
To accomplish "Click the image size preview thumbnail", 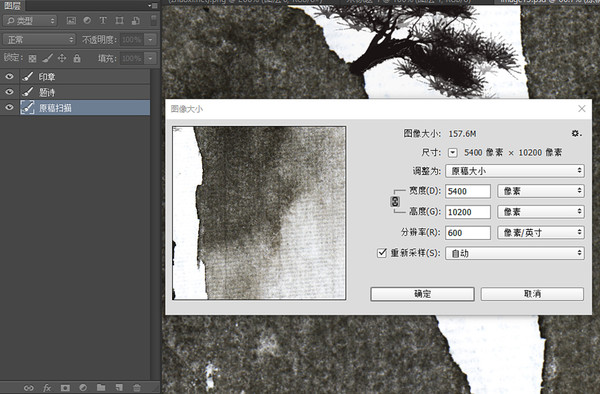I will pyautogui.click(x=259, y=213).
